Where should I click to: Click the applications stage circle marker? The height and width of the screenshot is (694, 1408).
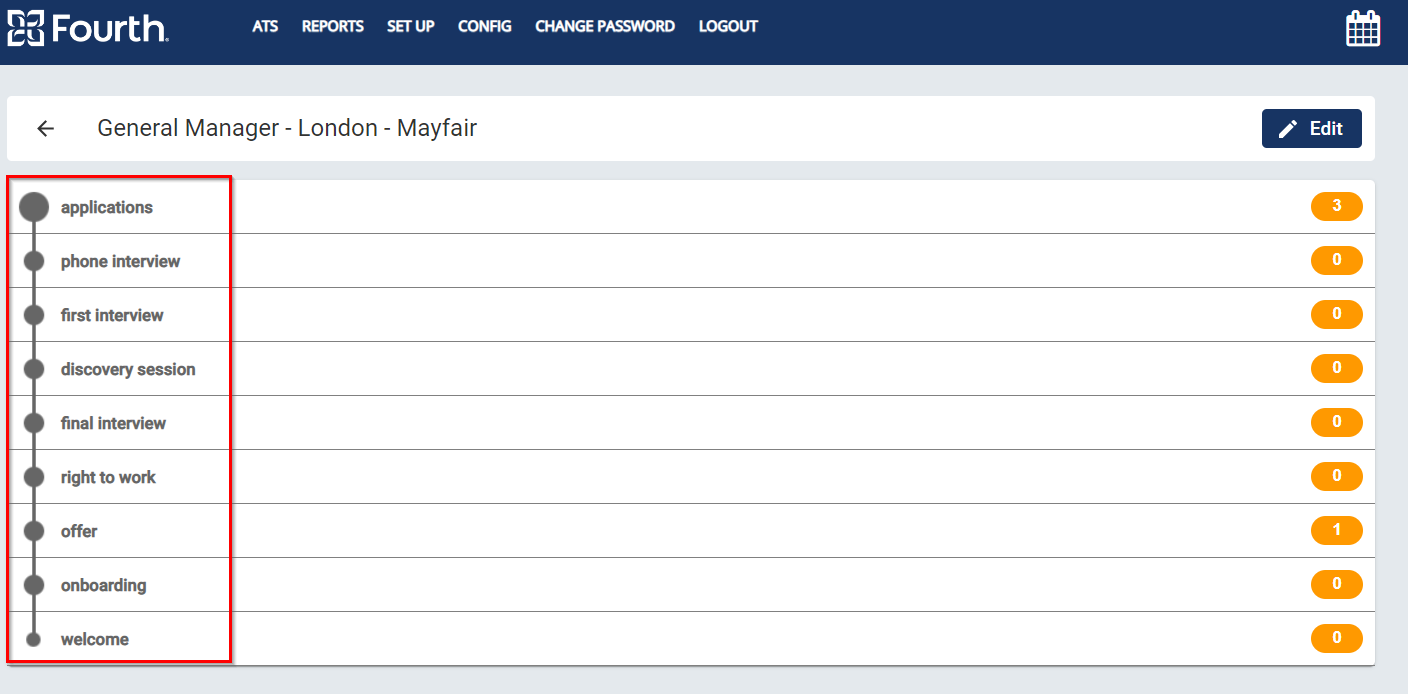pos(34,207)
